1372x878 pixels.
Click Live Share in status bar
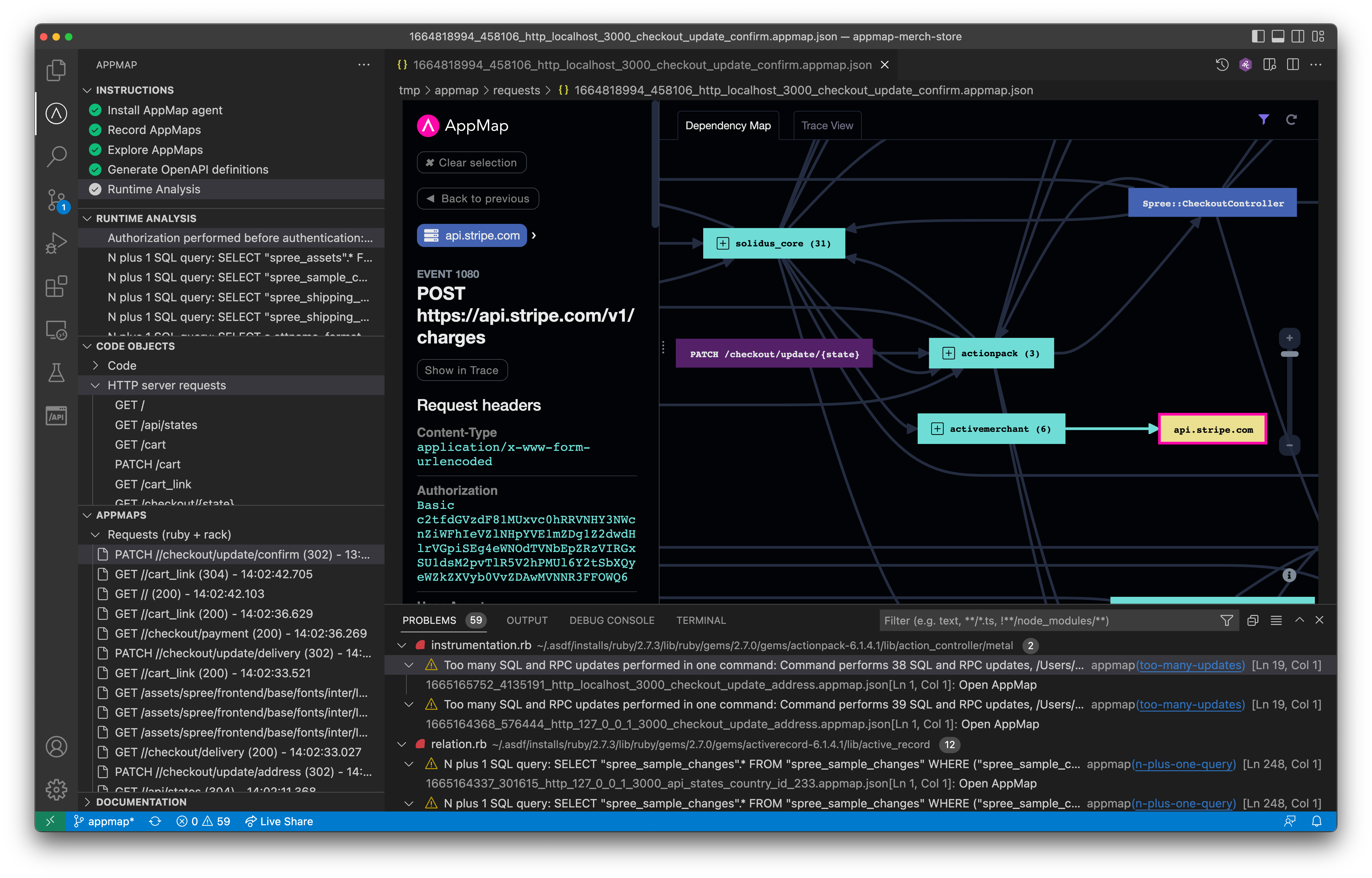279,821
